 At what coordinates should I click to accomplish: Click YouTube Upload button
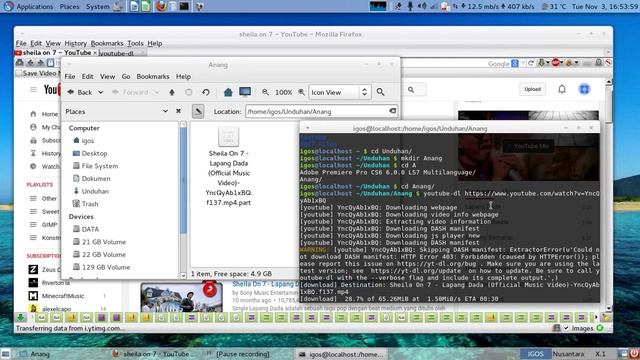532,89
